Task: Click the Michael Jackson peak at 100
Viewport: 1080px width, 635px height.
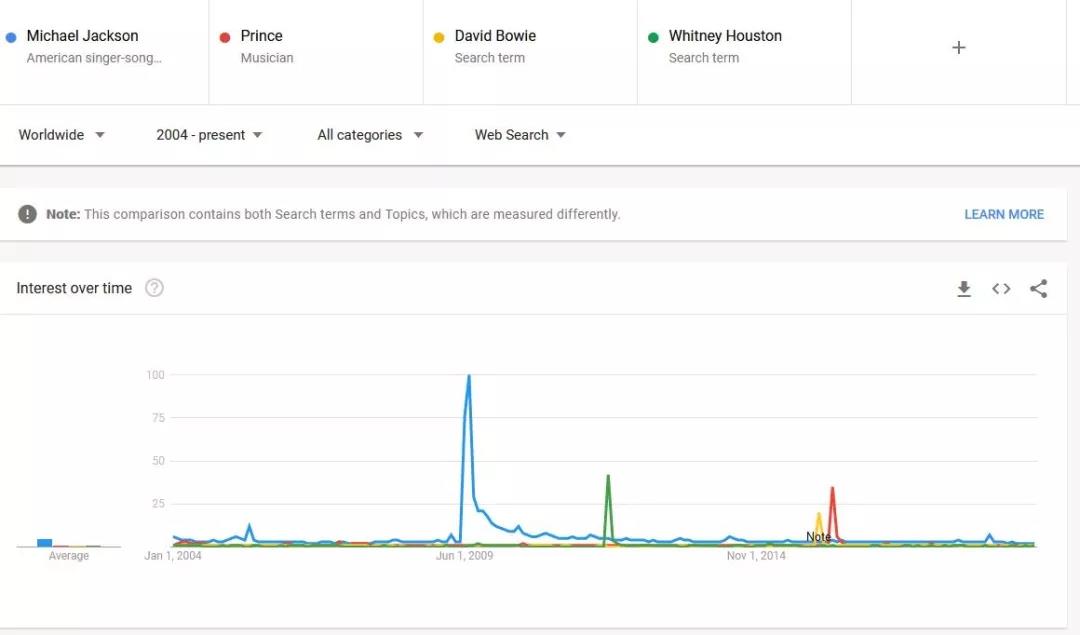Action: [469, 376]
